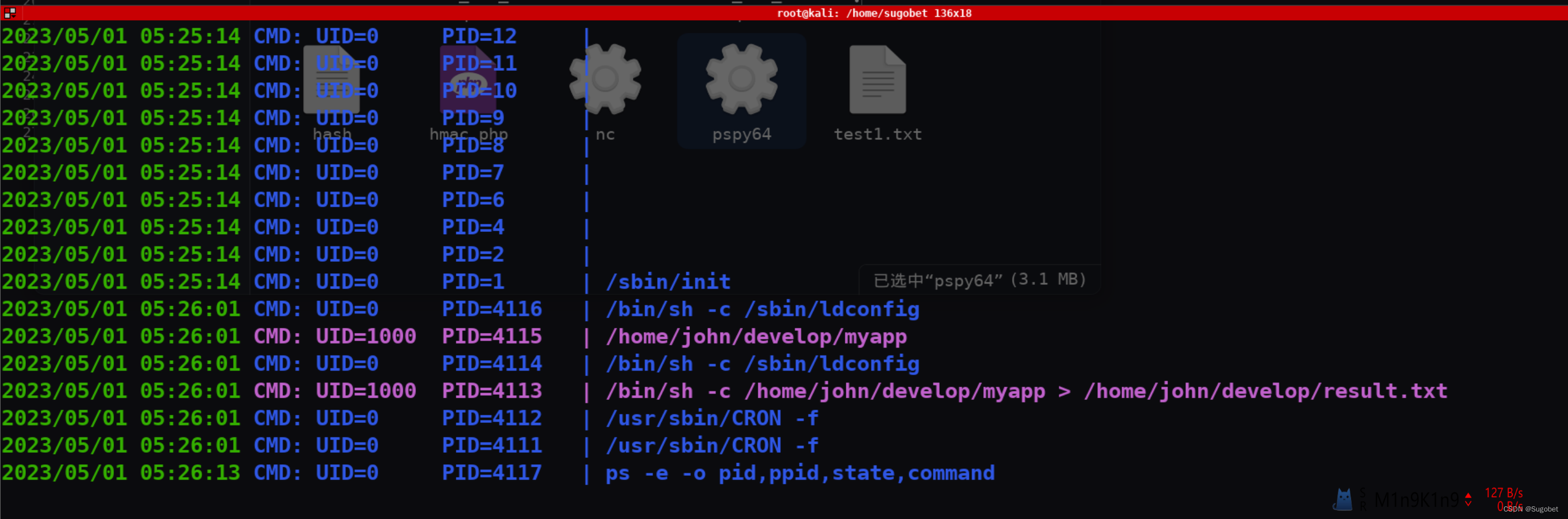This screenshot has height=519, width=1568.
Task: Click the PID=4114 entry in the terminal
Action: (492, 364)
